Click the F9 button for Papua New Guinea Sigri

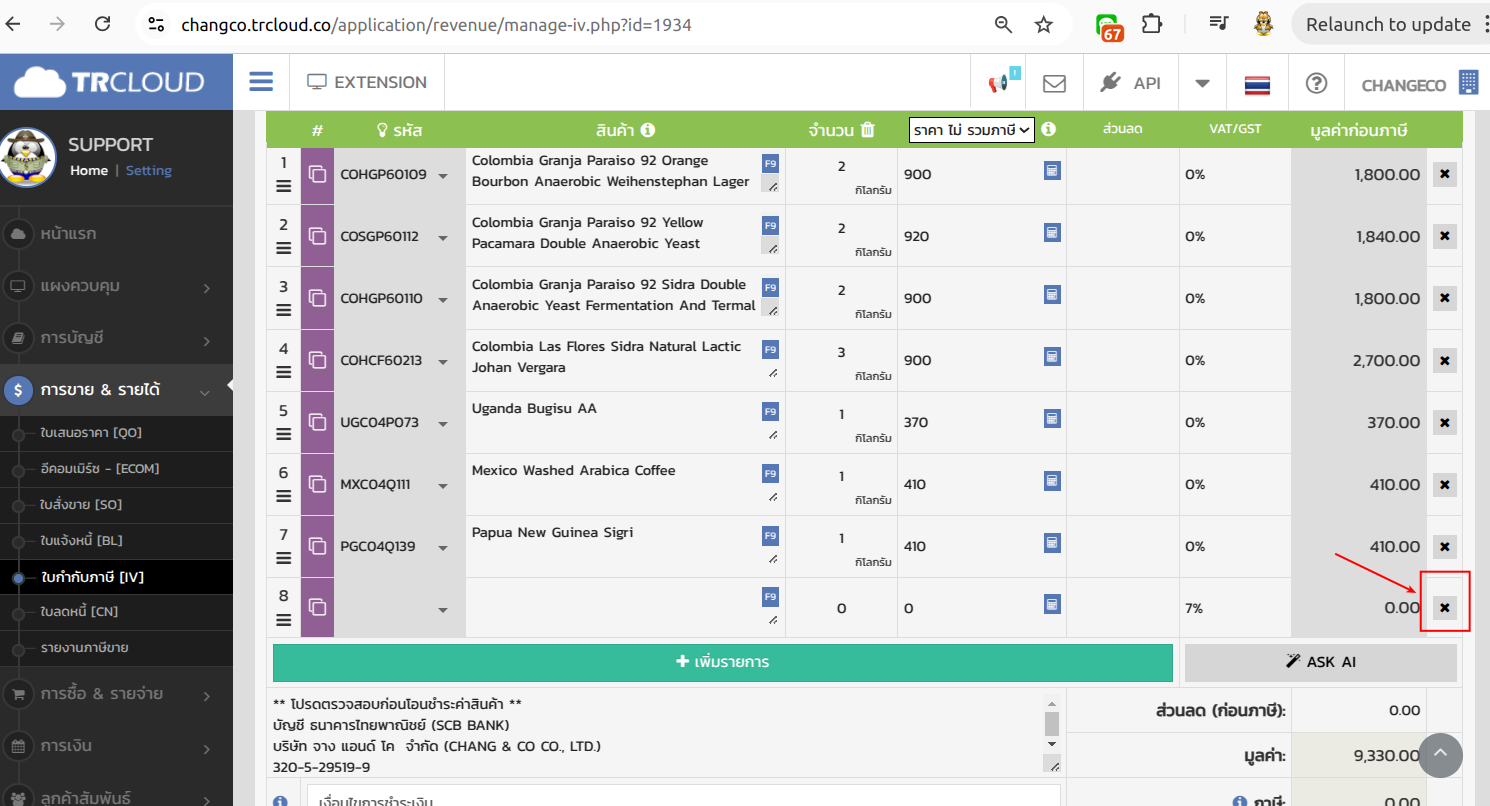pos(770,535)
